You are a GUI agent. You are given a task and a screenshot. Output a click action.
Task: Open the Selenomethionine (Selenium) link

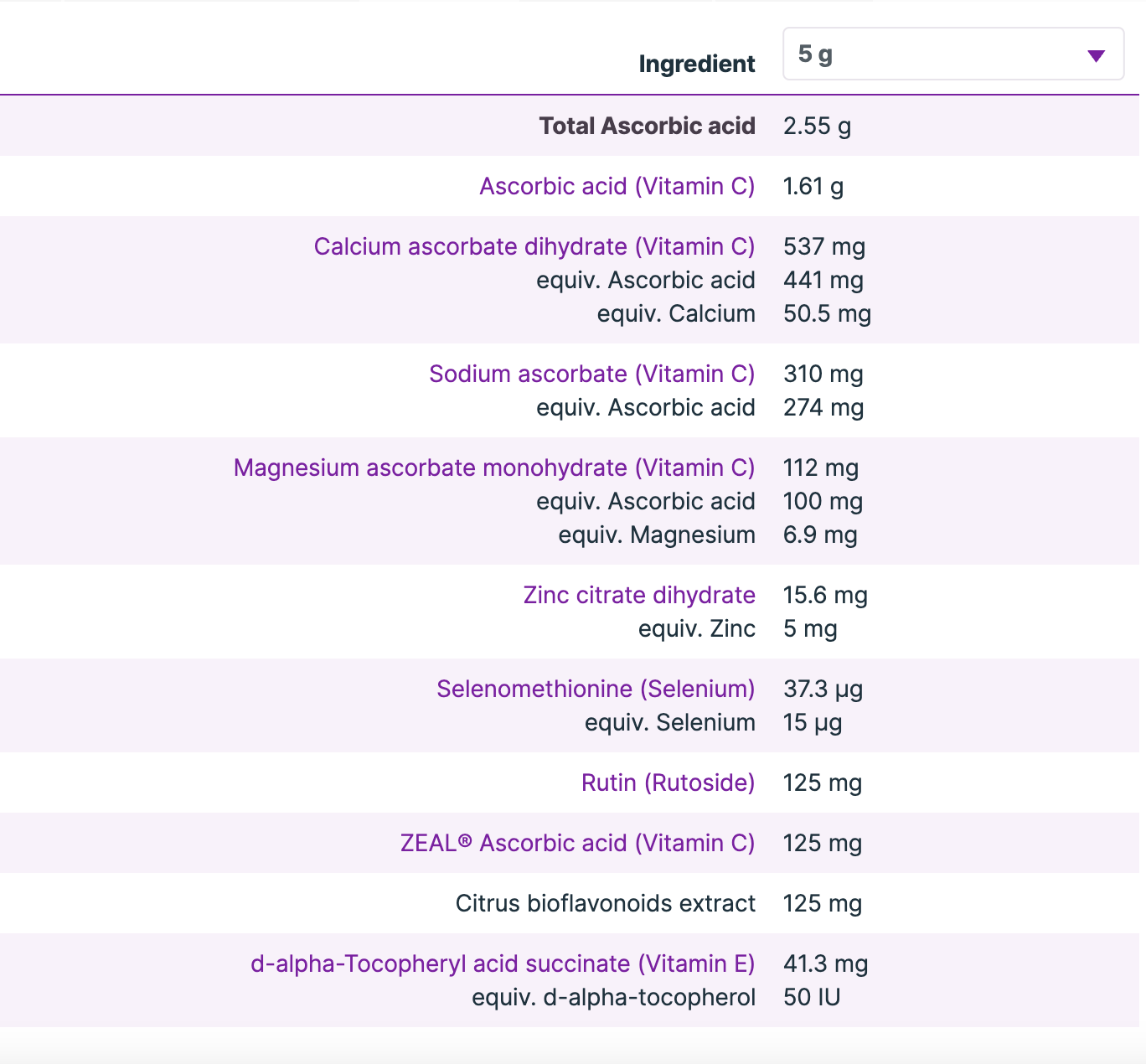pos(596,689)
